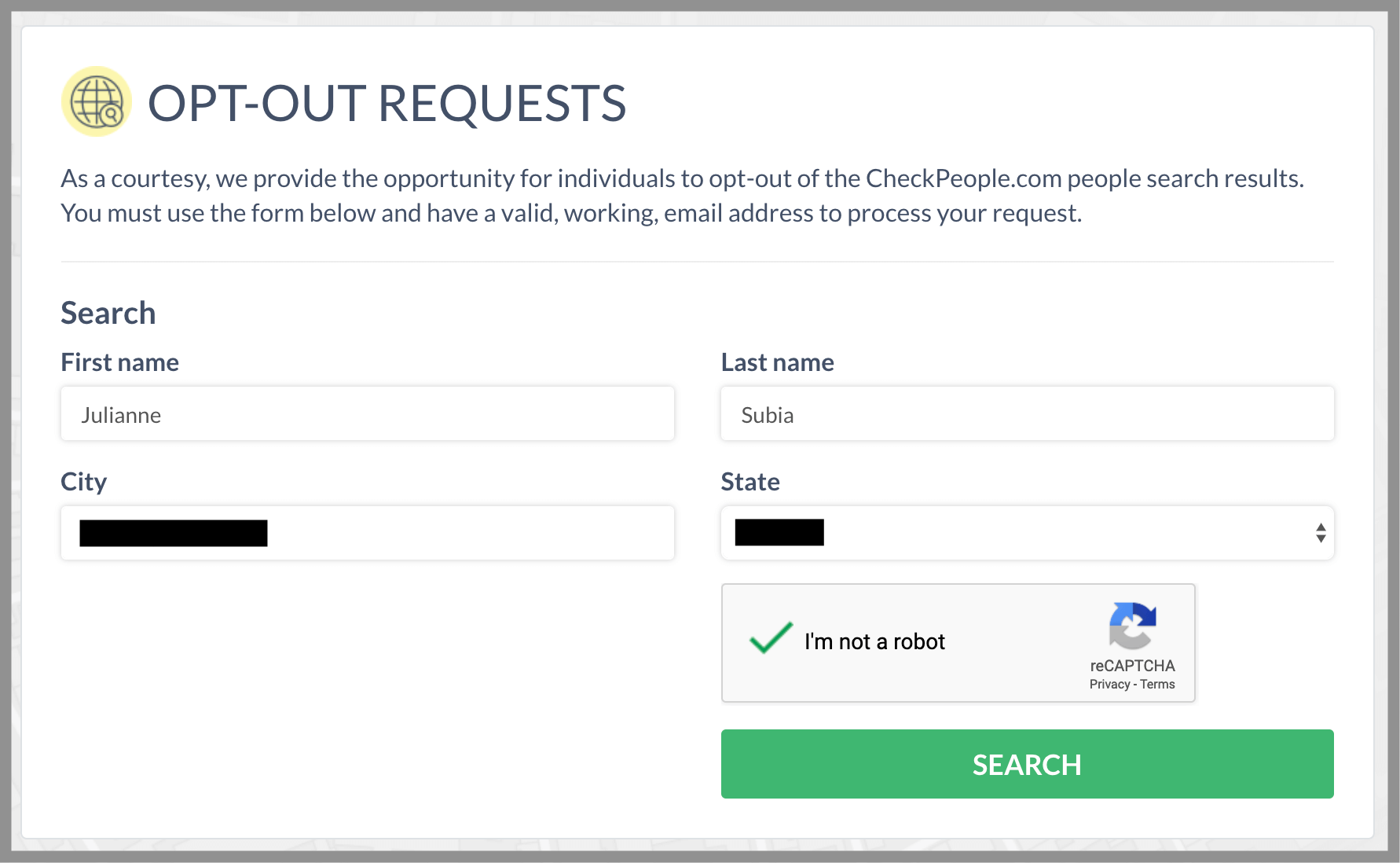
Task: Click the "I'm not a robot" label text
Action: [874, 641]
